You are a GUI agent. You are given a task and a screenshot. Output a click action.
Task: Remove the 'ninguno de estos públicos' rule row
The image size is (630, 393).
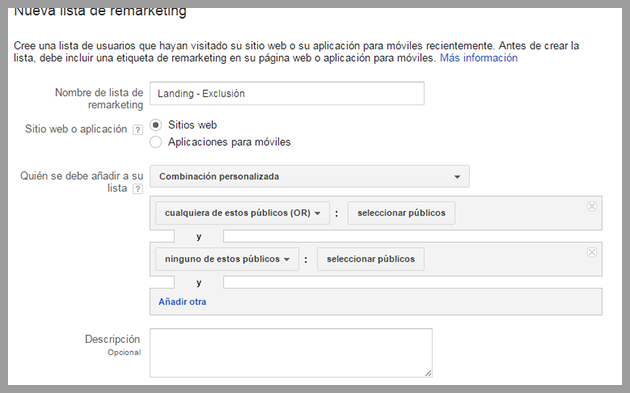click(x=591, y=252)
